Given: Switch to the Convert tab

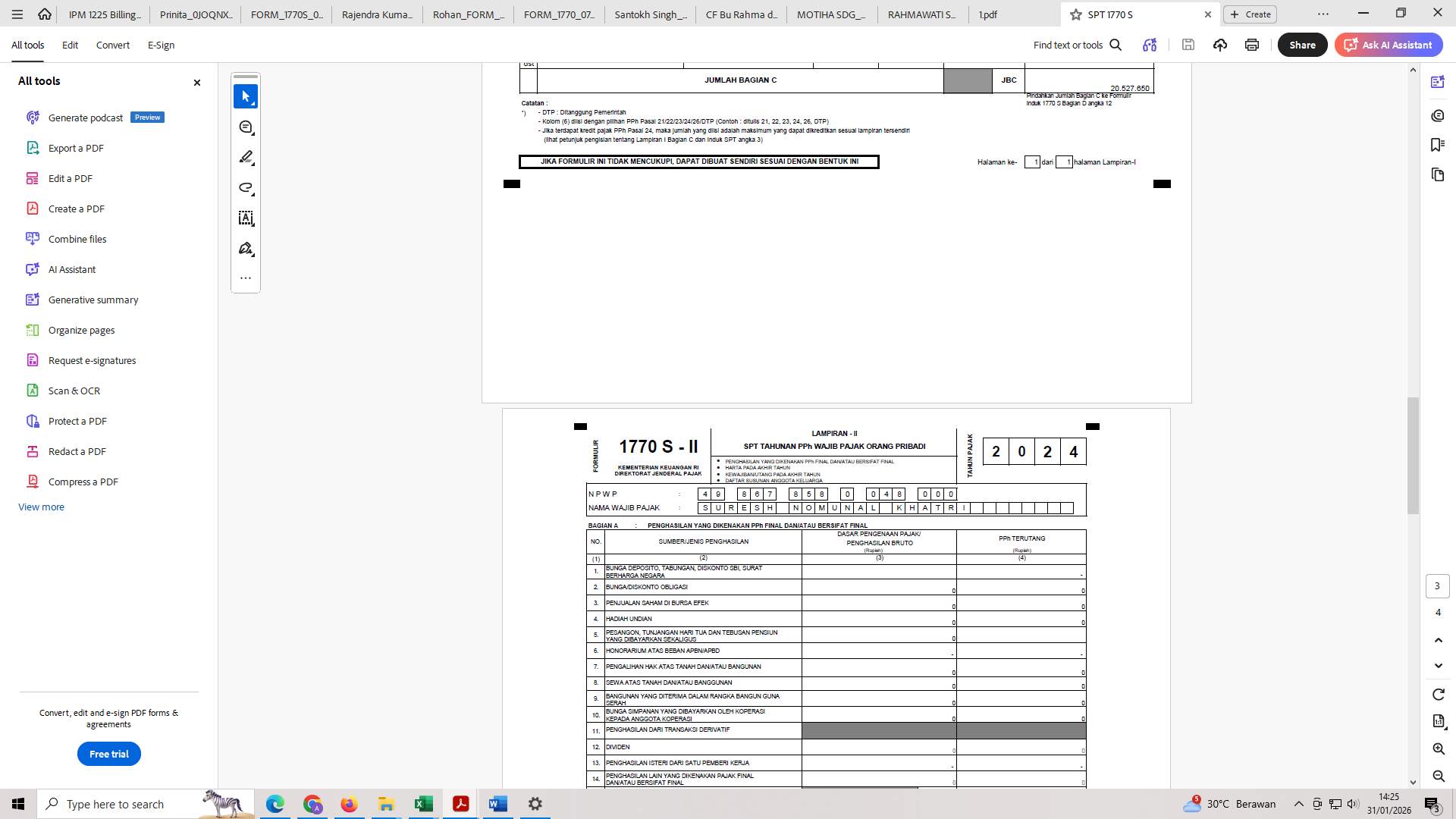Looking at the screenshot, I should (x=112, y=45).
